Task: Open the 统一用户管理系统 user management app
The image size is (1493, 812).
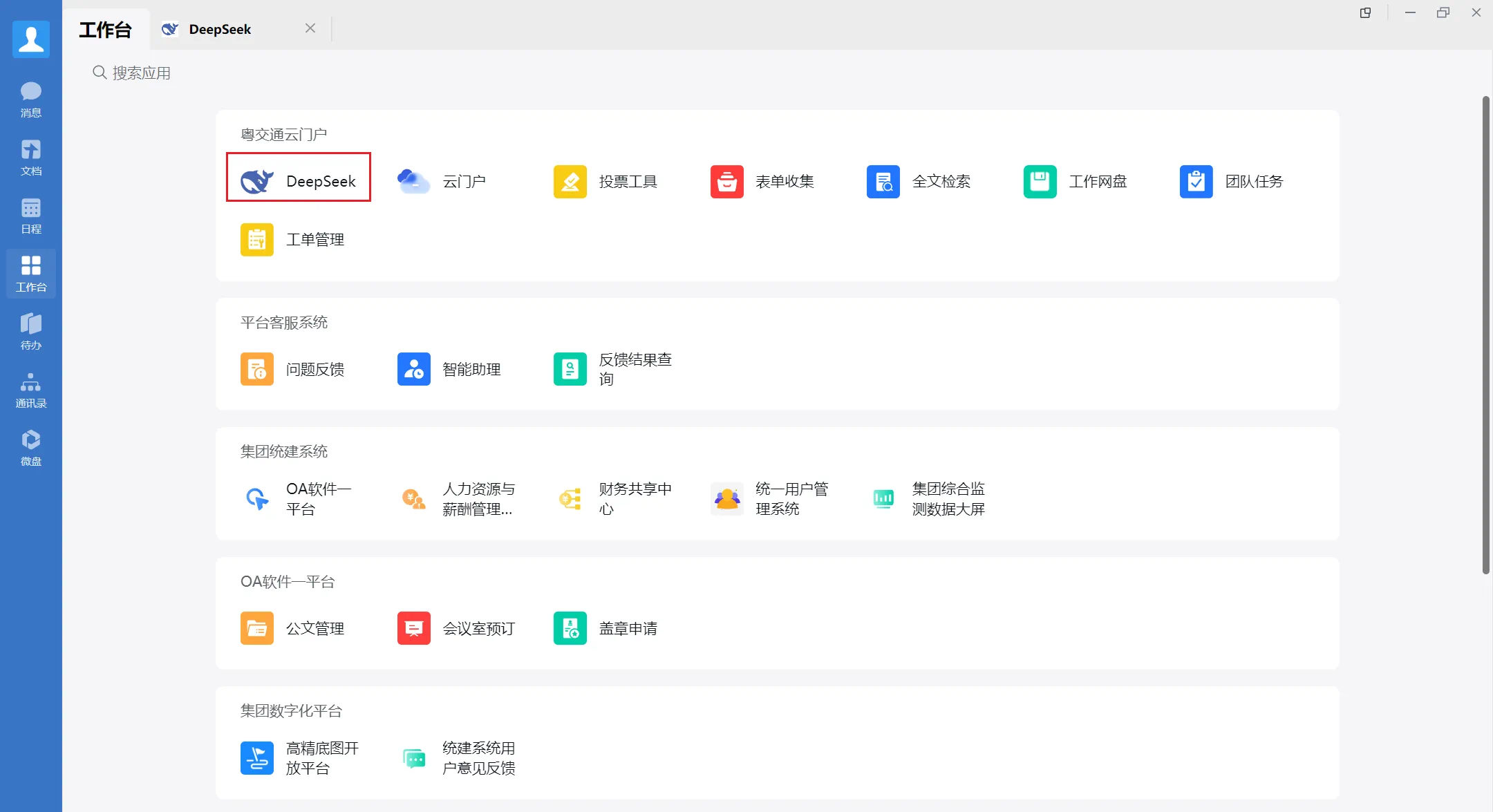Action: coord(769,498)
